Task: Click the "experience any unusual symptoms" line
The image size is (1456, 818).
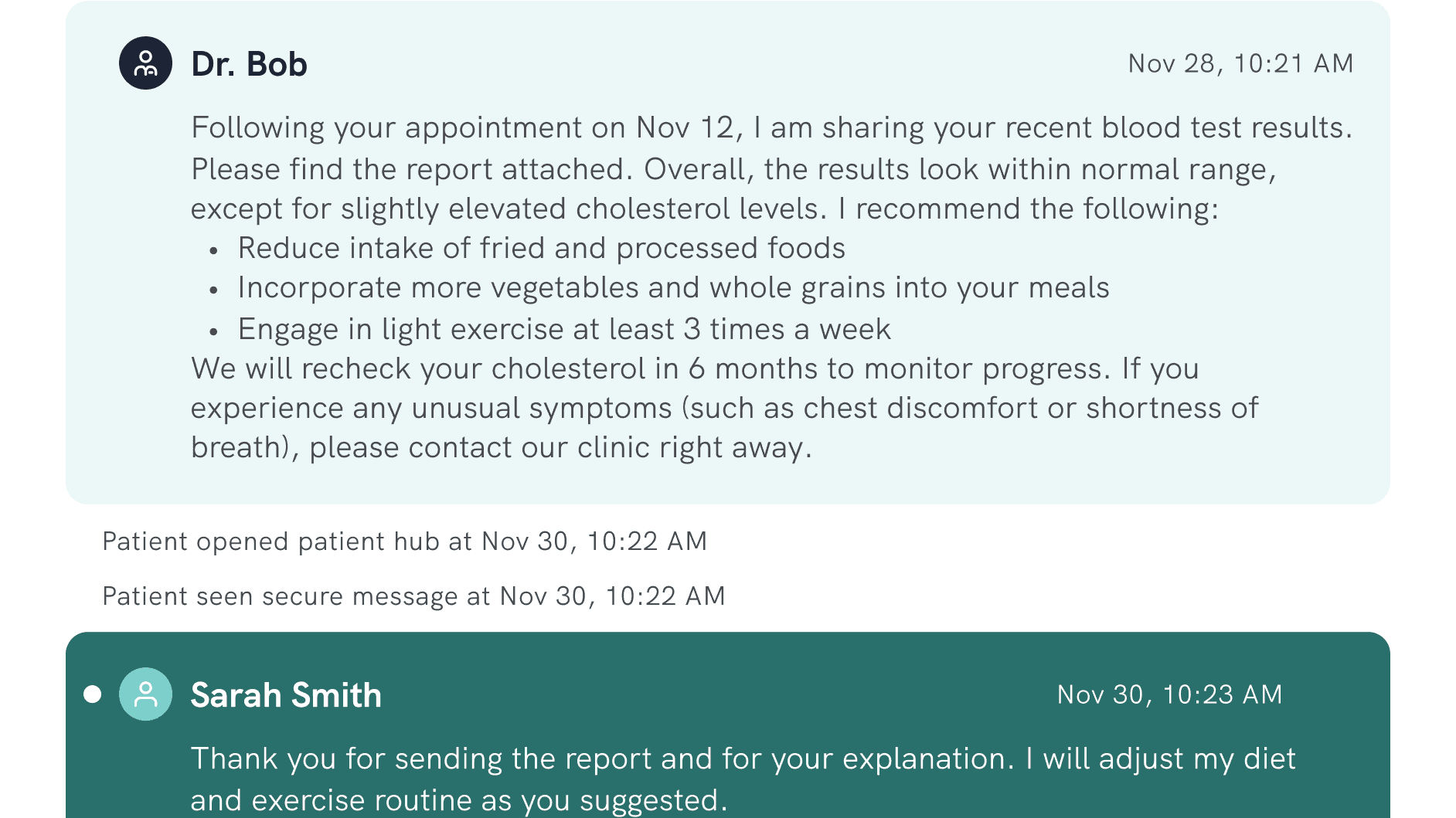Action: tap(724, 409)
